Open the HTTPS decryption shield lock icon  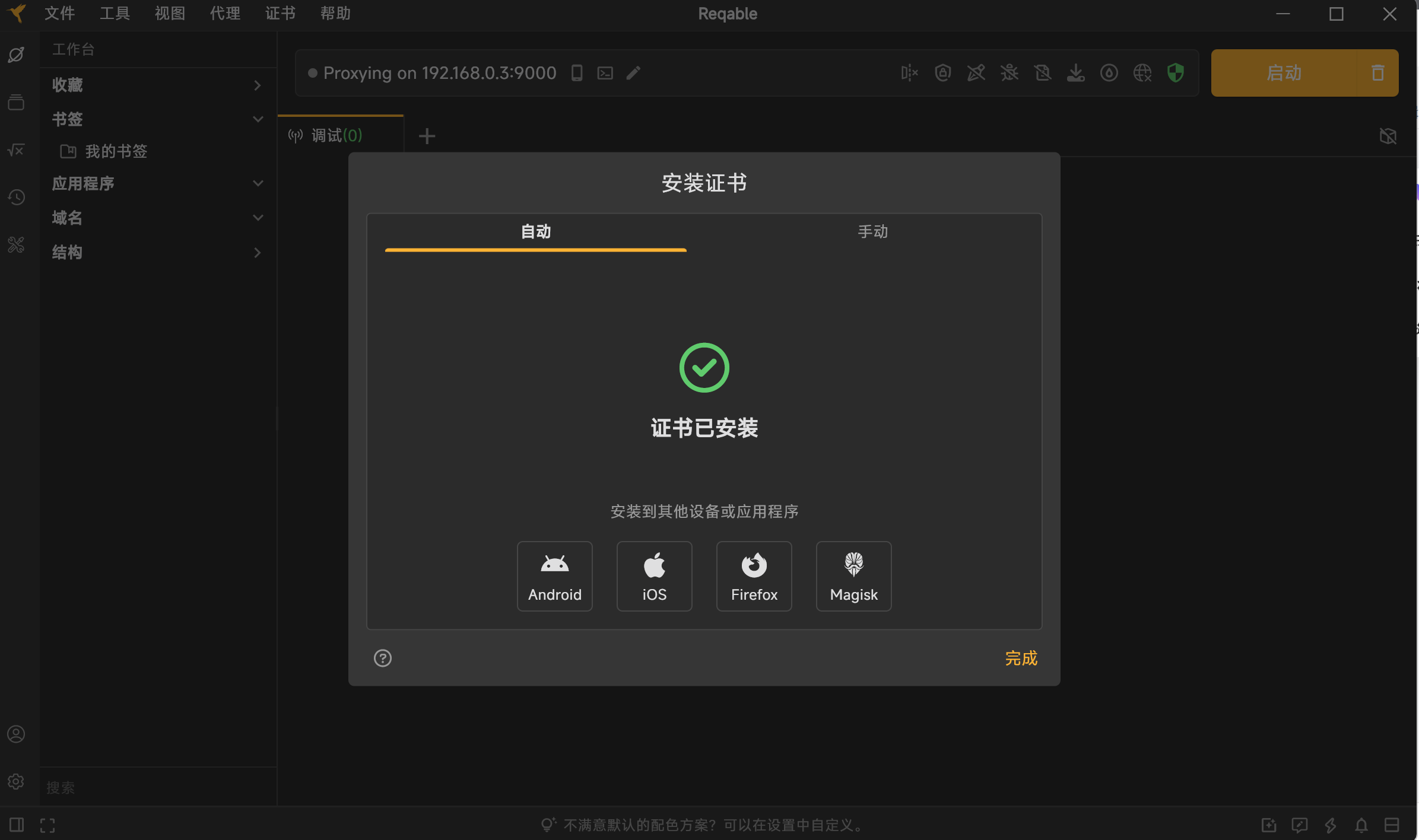pyautogui.click(x=942, y=72)
